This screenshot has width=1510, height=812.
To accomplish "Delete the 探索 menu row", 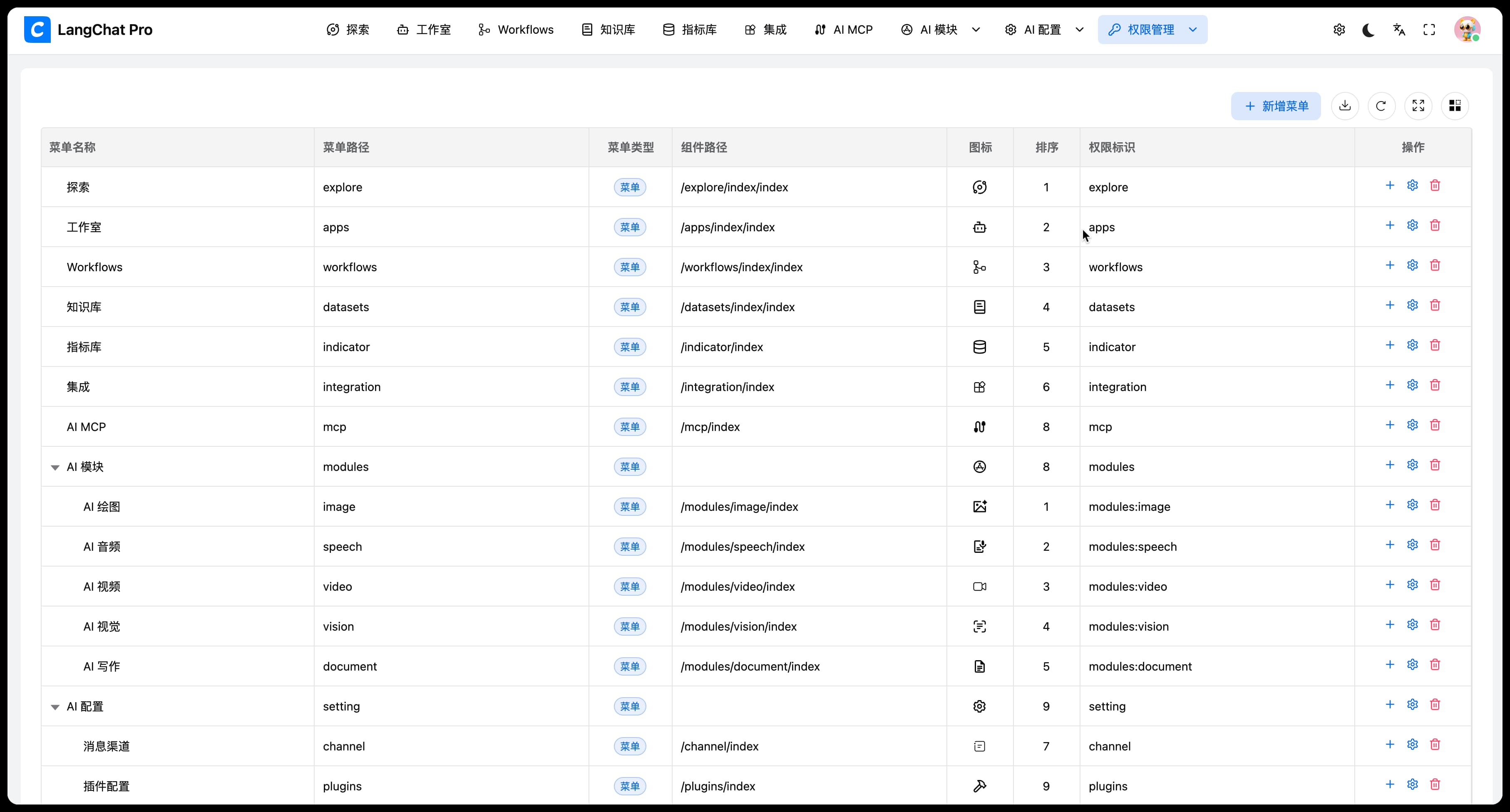I will (1435, 186).
